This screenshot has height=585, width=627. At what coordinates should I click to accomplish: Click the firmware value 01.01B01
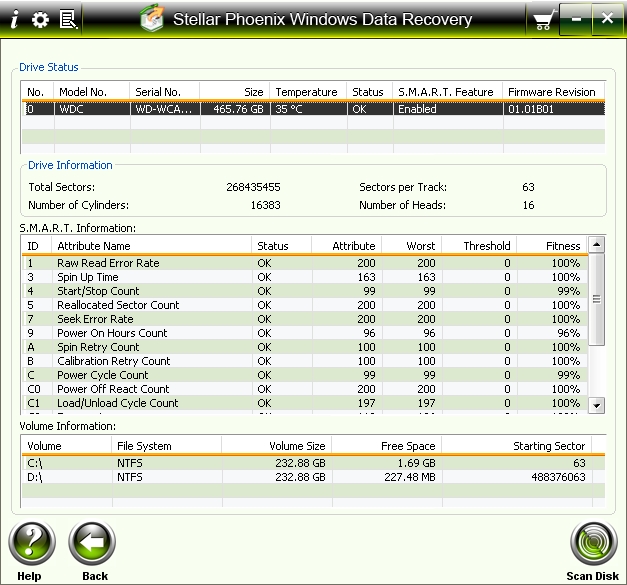[x=531, y=109]
